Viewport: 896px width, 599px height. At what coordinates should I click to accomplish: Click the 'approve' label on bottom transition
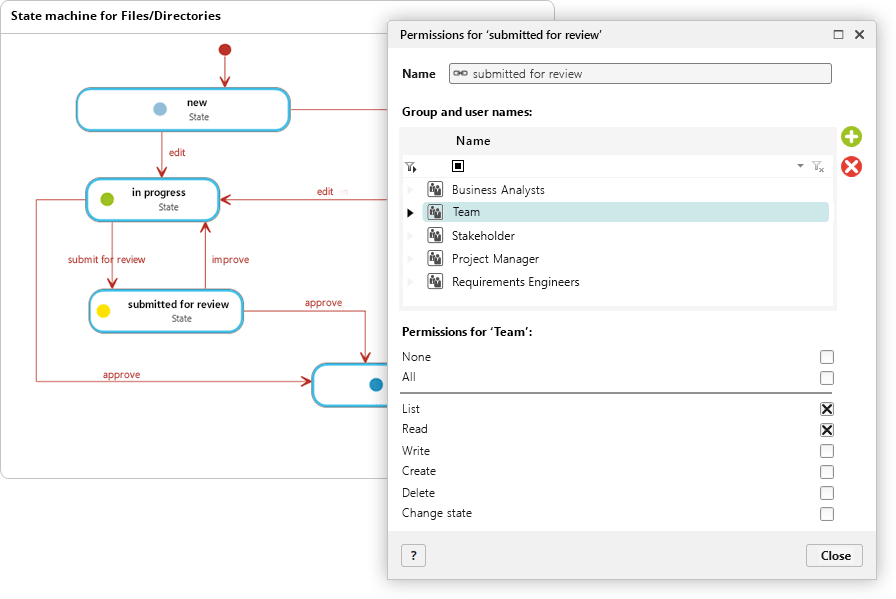point(121,375)
